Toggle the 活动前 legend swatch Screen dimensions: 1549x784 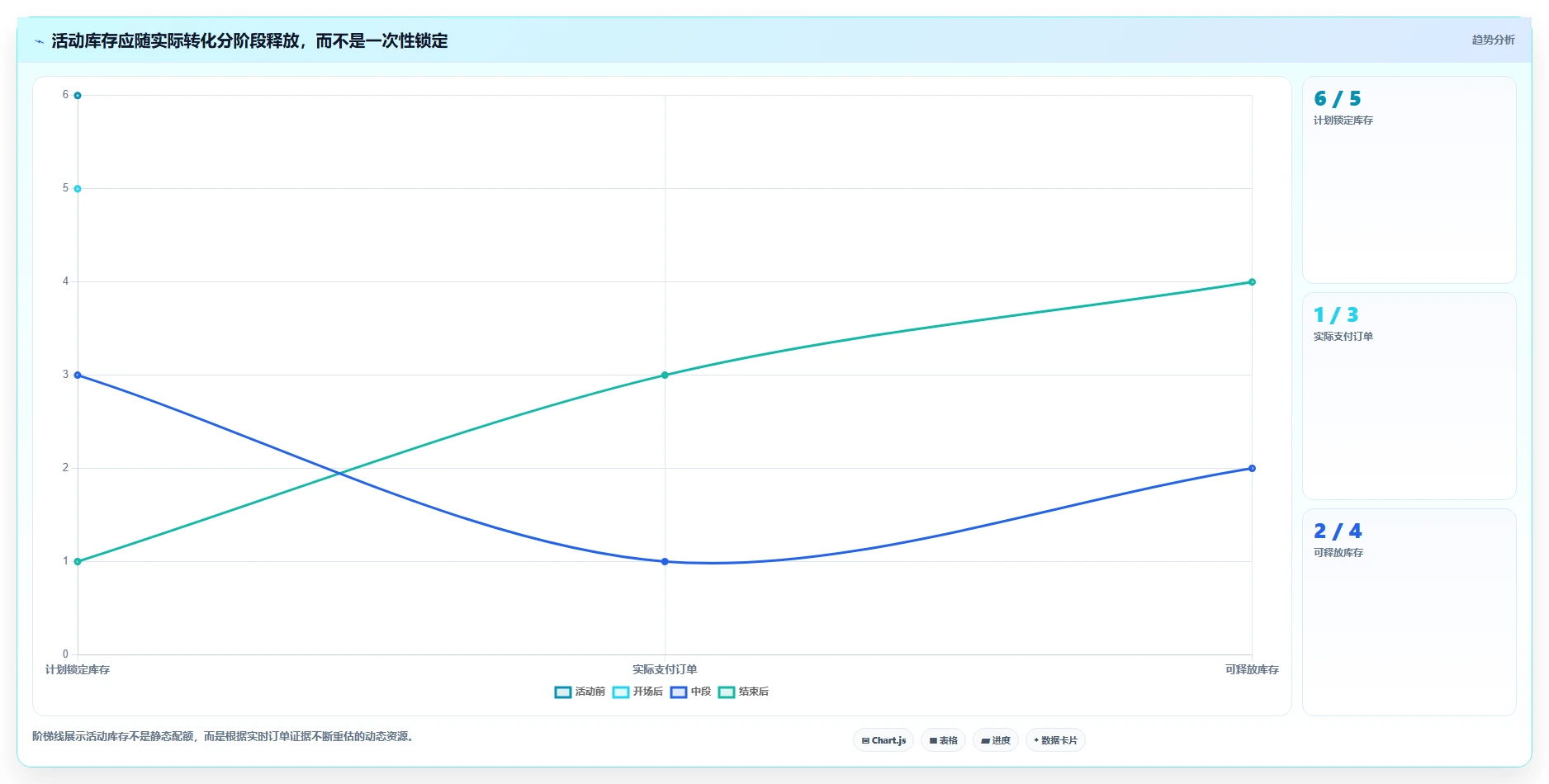pos(563,692)
